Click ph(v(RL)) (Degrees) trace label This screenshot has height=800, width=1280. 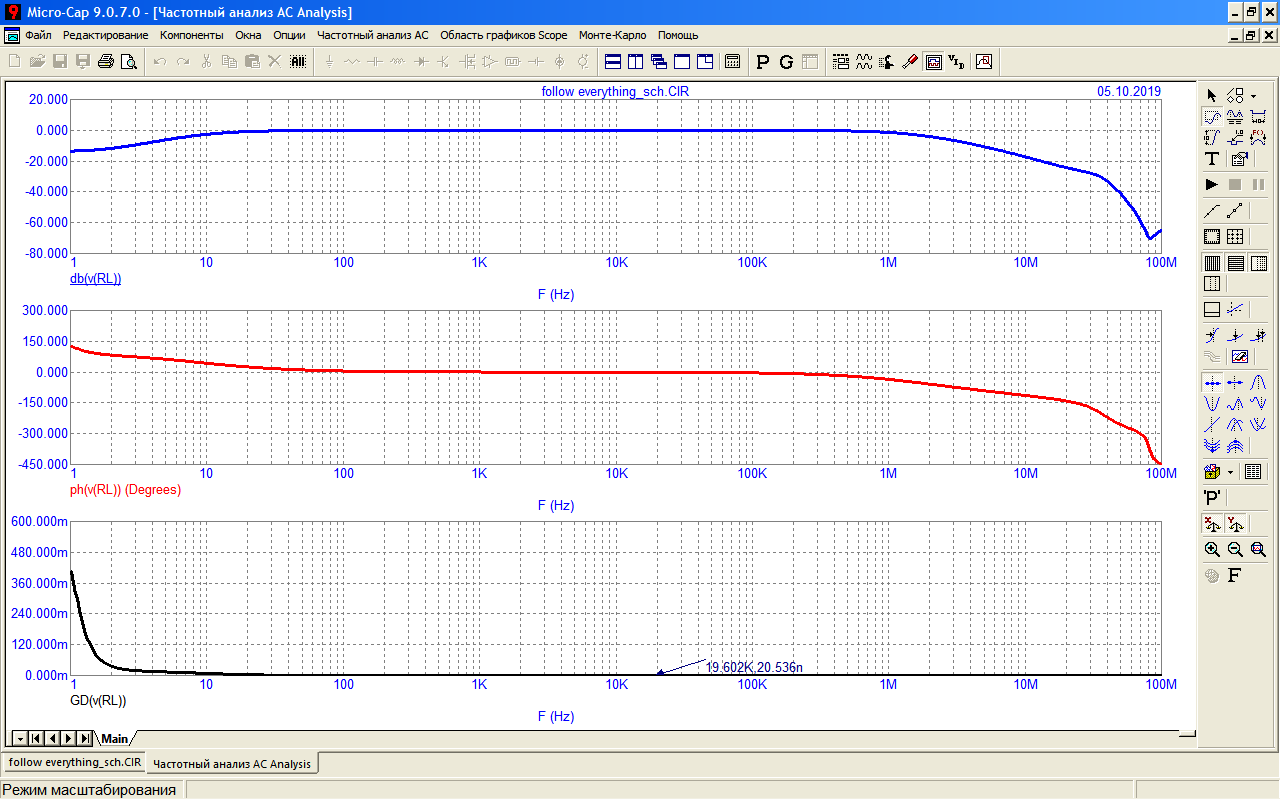click(x=124, y=490)
